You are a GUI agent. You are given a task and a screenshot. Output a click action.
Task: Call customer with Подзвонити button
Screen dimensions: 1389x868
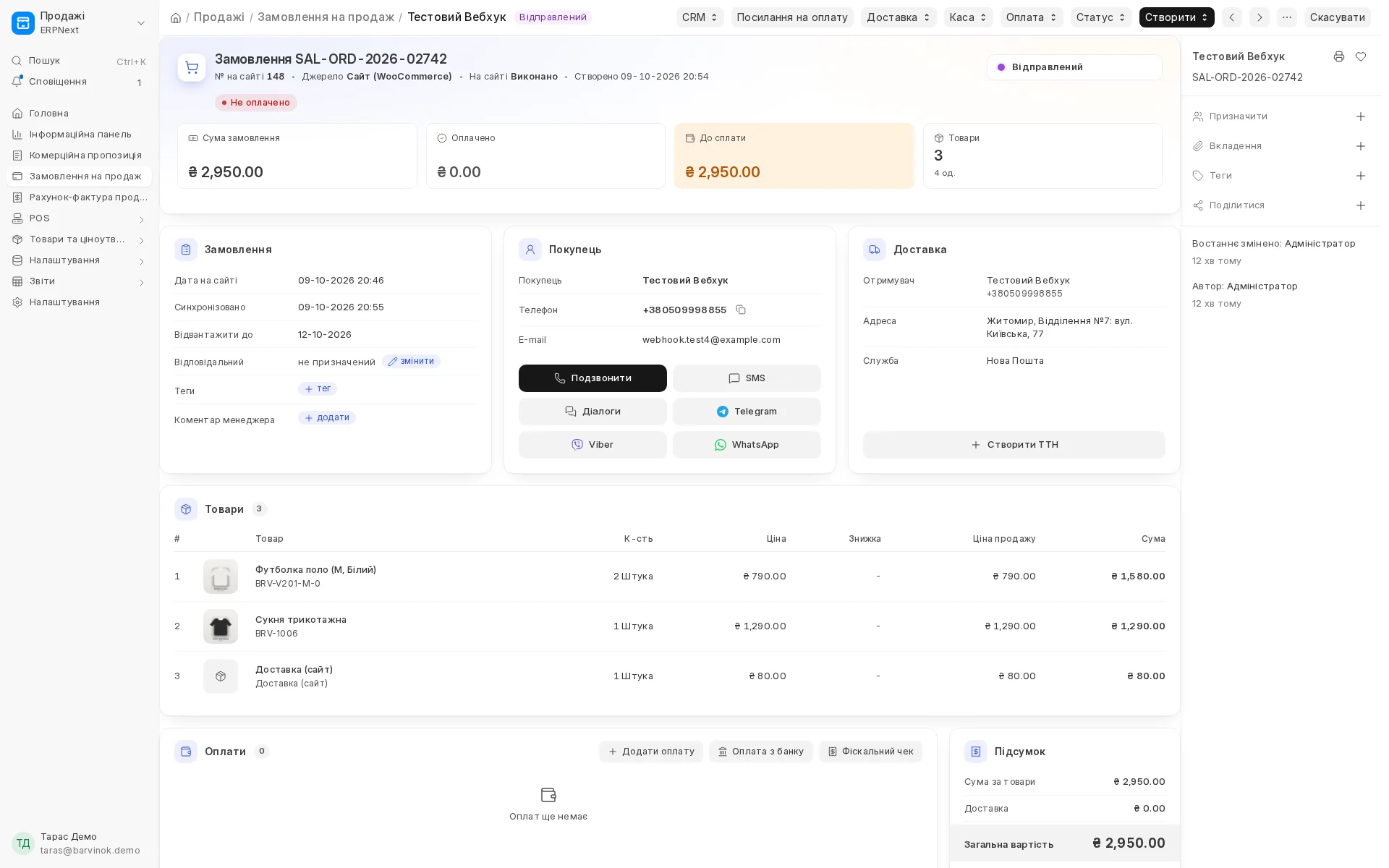(x=592, y=378)
